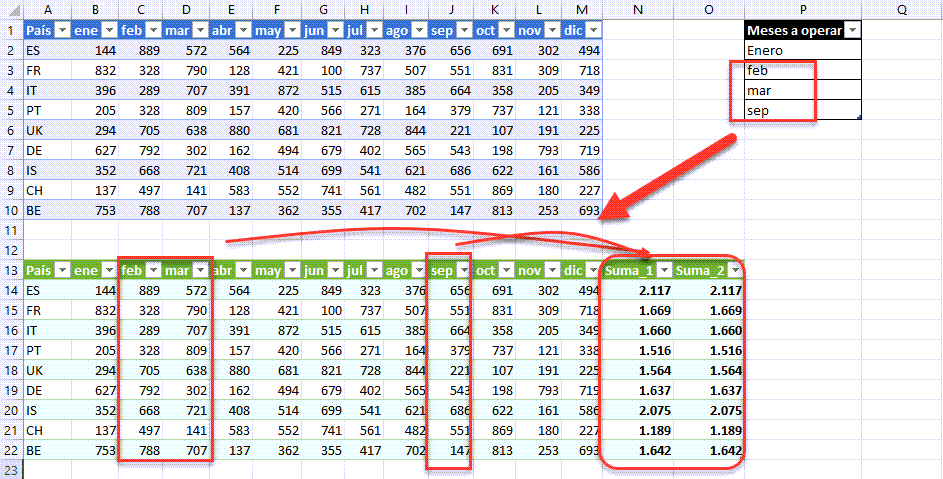Select the UK cell in row 6
This screenshot has height=479, width=943.
pos(48,131)
